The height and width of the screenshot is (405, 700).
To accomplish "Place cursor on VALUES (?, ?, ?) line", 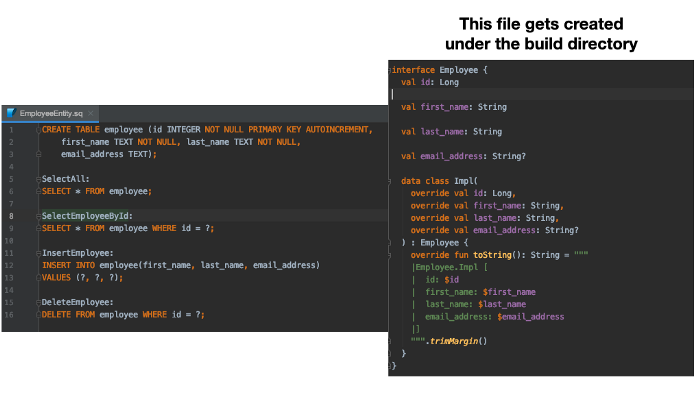I will pos(82,277).
